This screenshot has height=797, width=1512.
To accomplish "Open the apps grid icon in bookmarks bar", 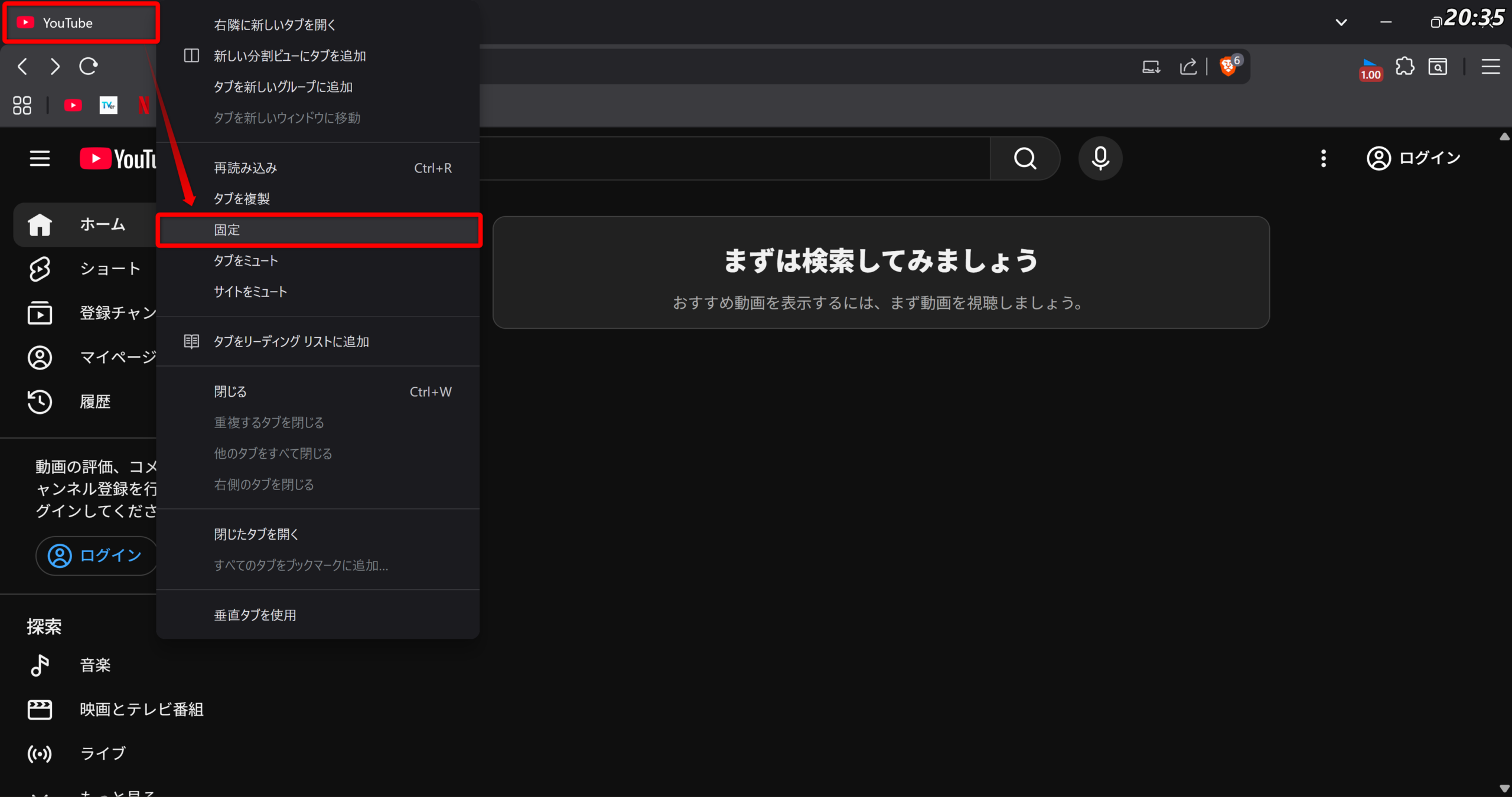I will 22,106.
